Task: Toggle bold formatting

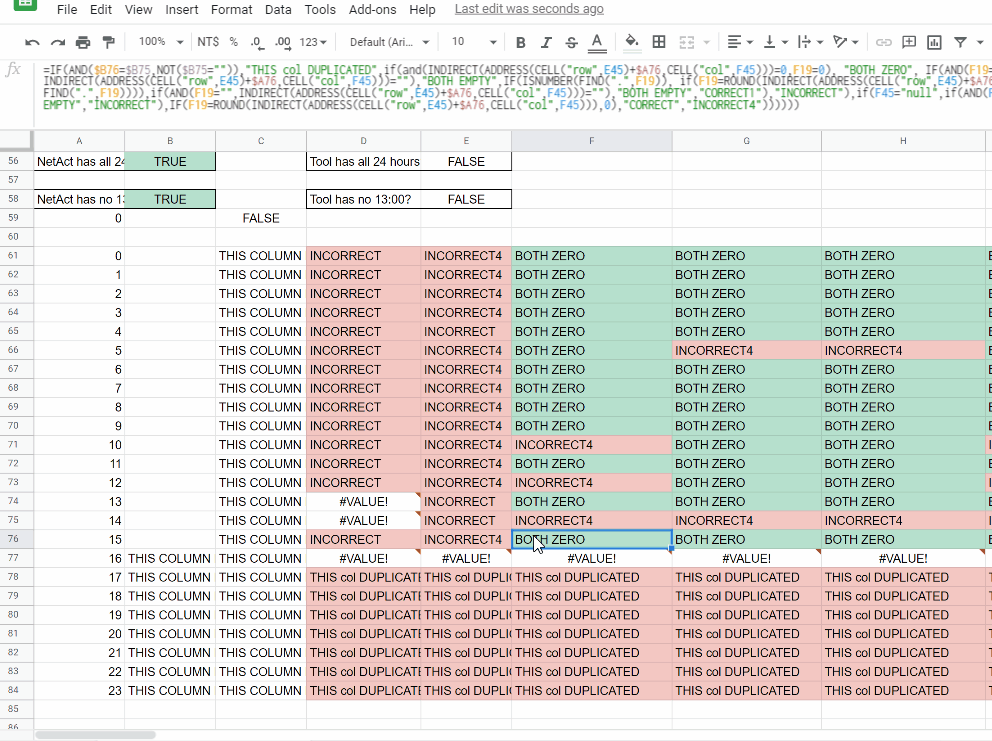Action: (x=519, y=44)
